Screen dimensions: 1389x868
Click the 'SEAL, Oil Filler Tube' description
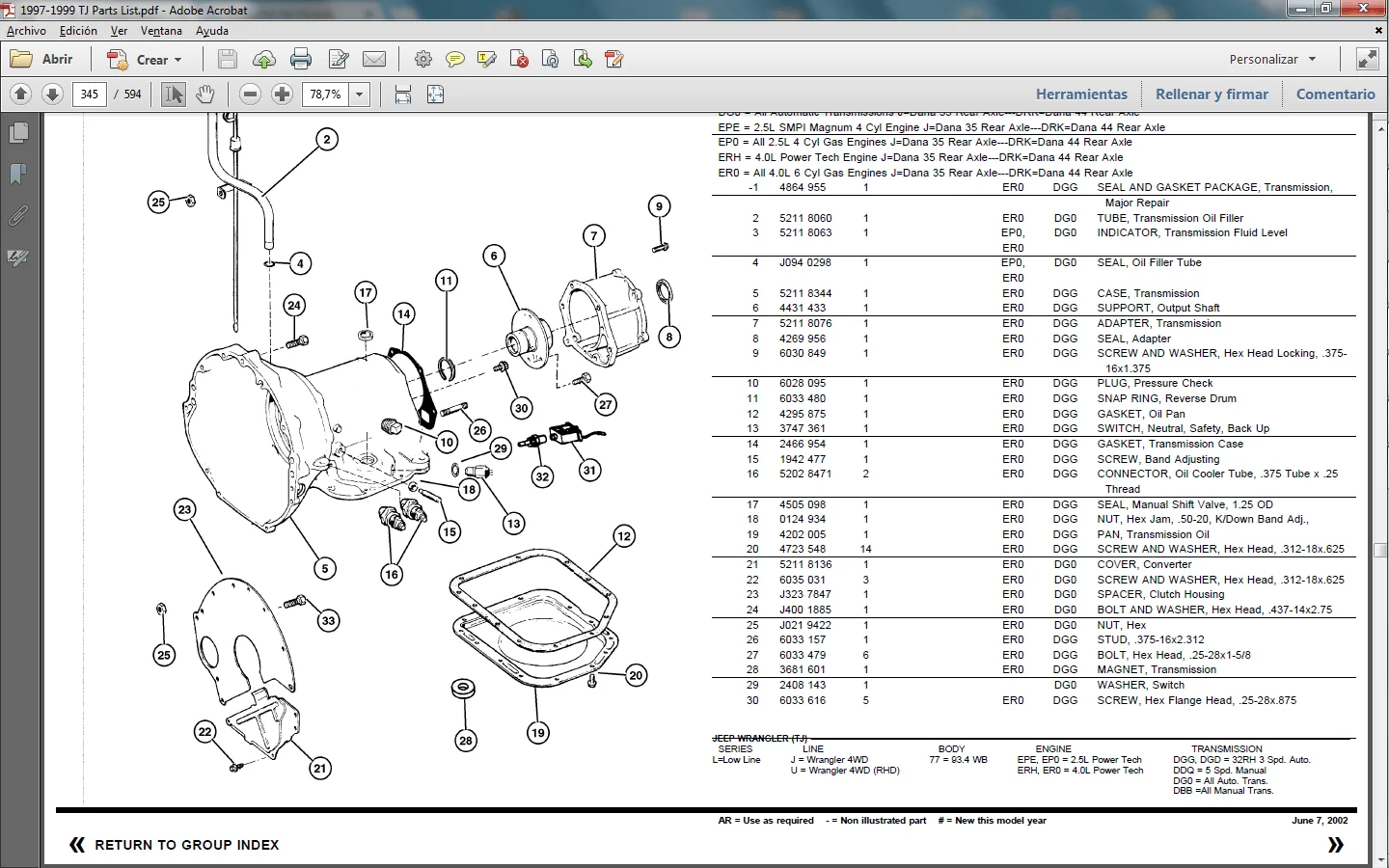1149,262
